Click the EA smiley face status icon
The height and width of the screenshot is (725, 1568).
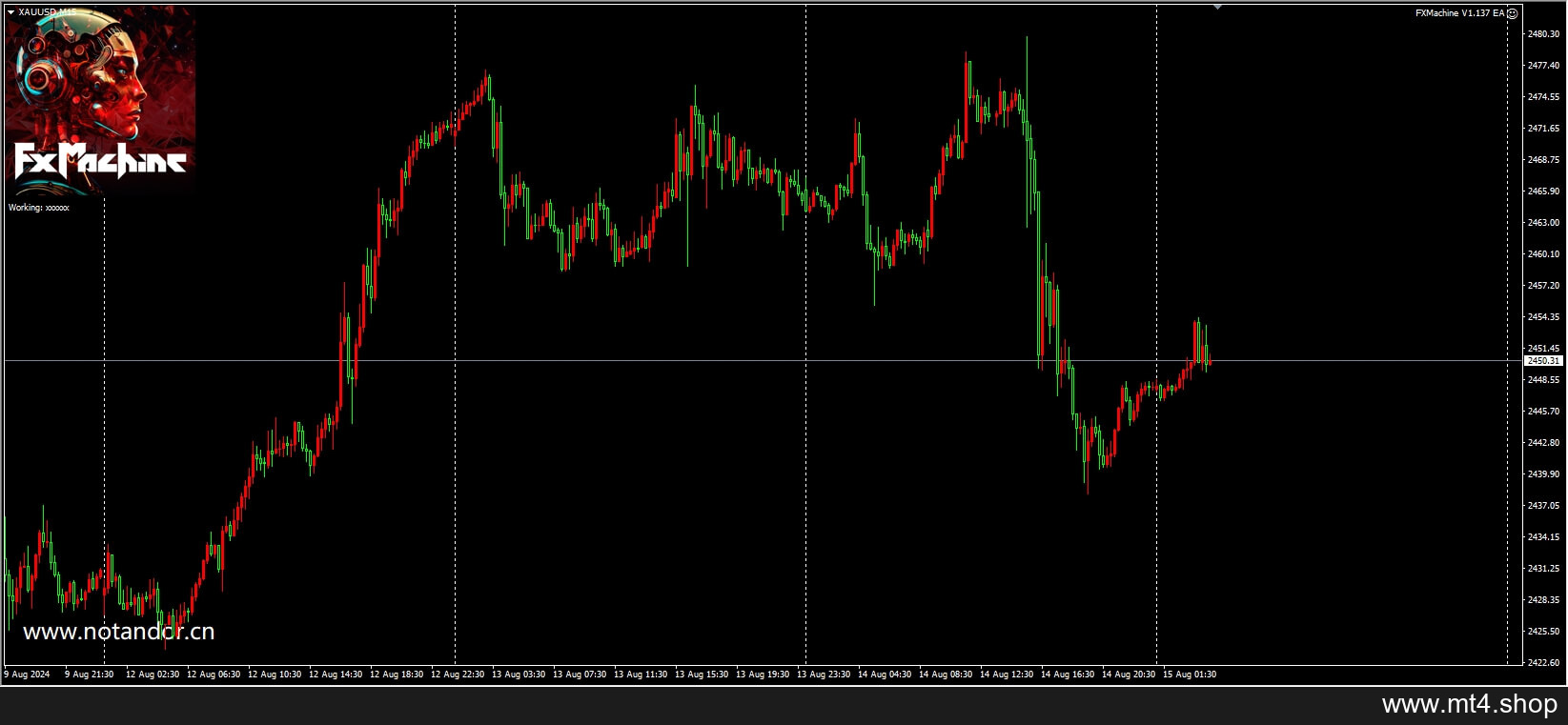pos(1513,13)
